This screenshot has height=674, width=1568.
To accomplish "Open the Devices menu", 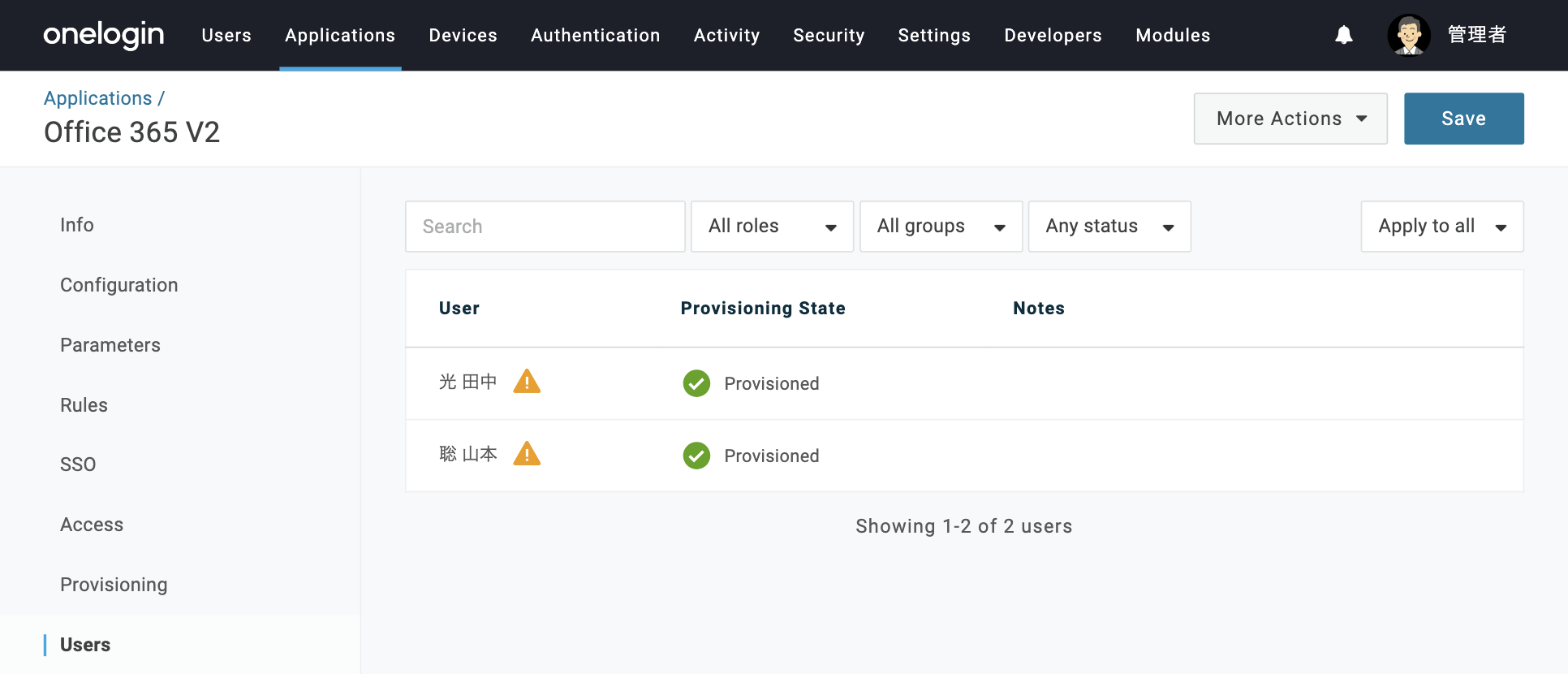I will [463, 35].
